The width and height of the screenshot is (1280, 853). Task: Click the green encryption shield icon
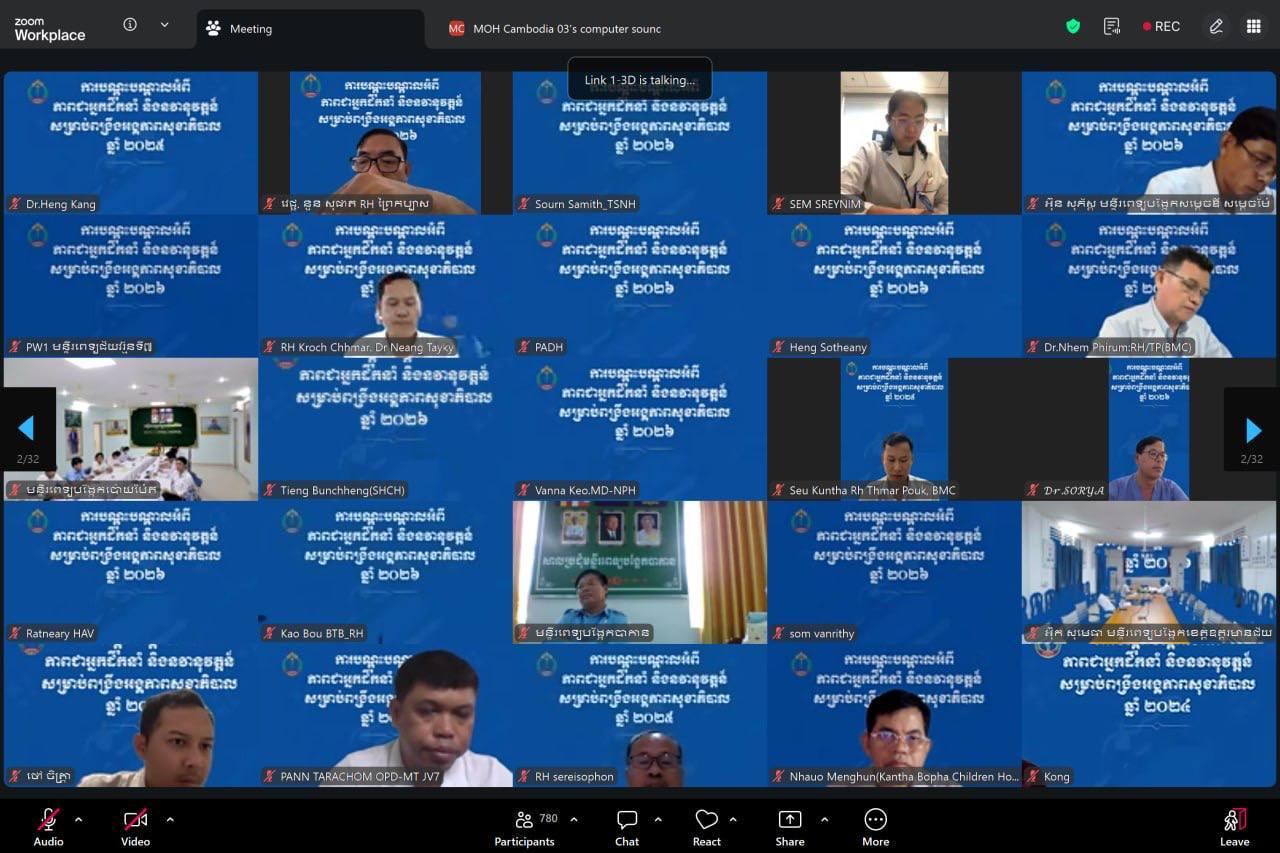coord(1073,27)
